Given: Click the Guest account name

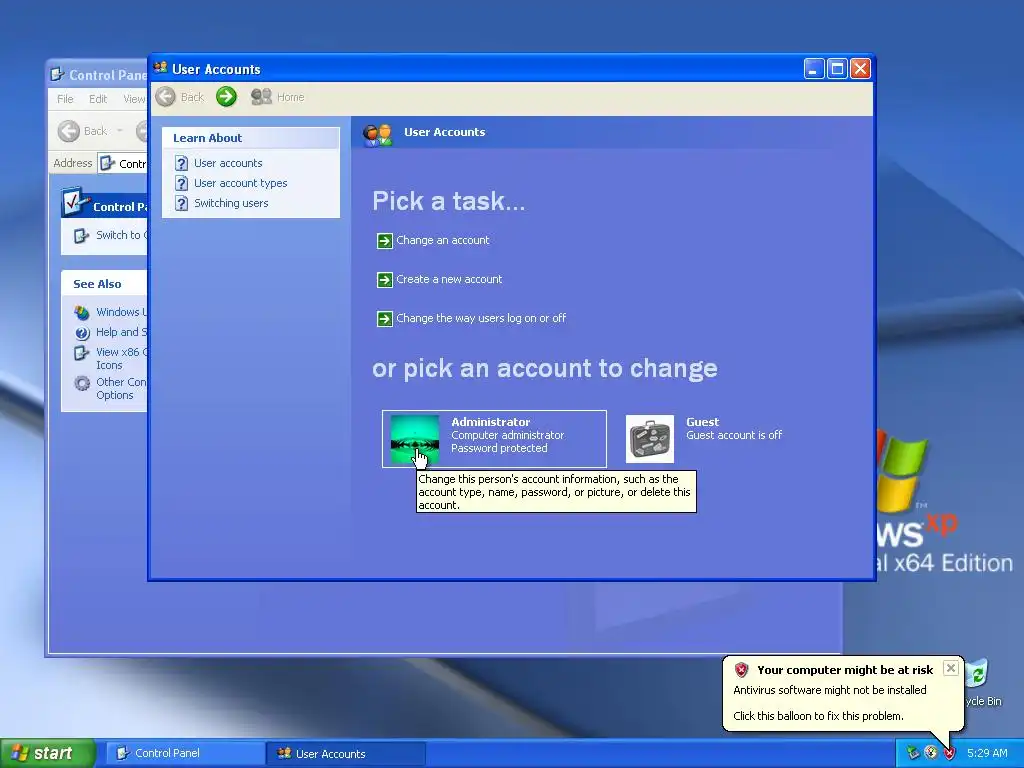Looking at the screenshot, I should [702, 422].
